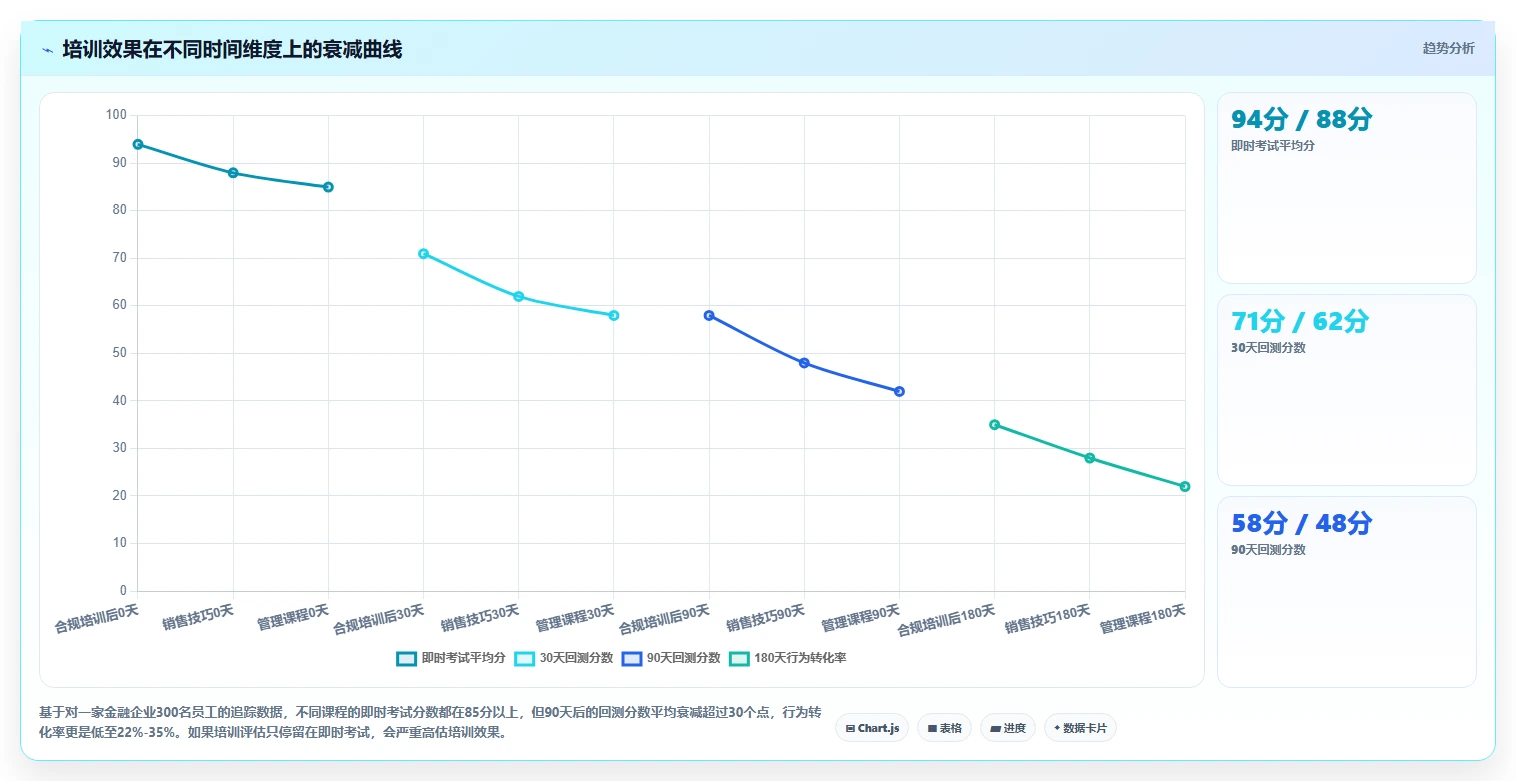This screenshot has width=1516, height=781.
Task: Click the y-axis value 50
Action: point(120,353)
